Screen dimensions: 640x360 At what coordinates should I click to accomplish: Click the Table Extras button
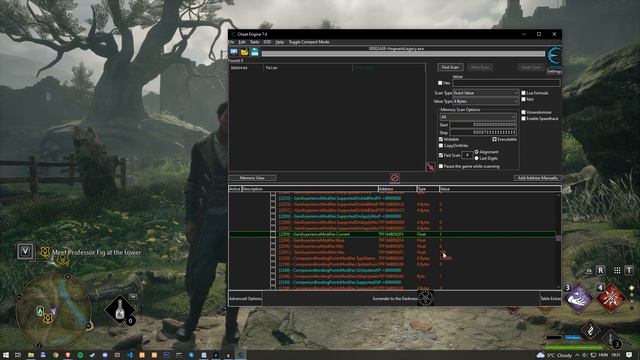coord(551,298)
